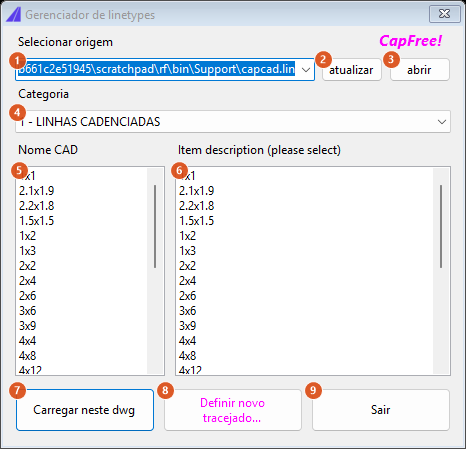Screen dimensions: 466x449
Task: Select 2x4 in Nome CAD list
Action: coord(81,281)
